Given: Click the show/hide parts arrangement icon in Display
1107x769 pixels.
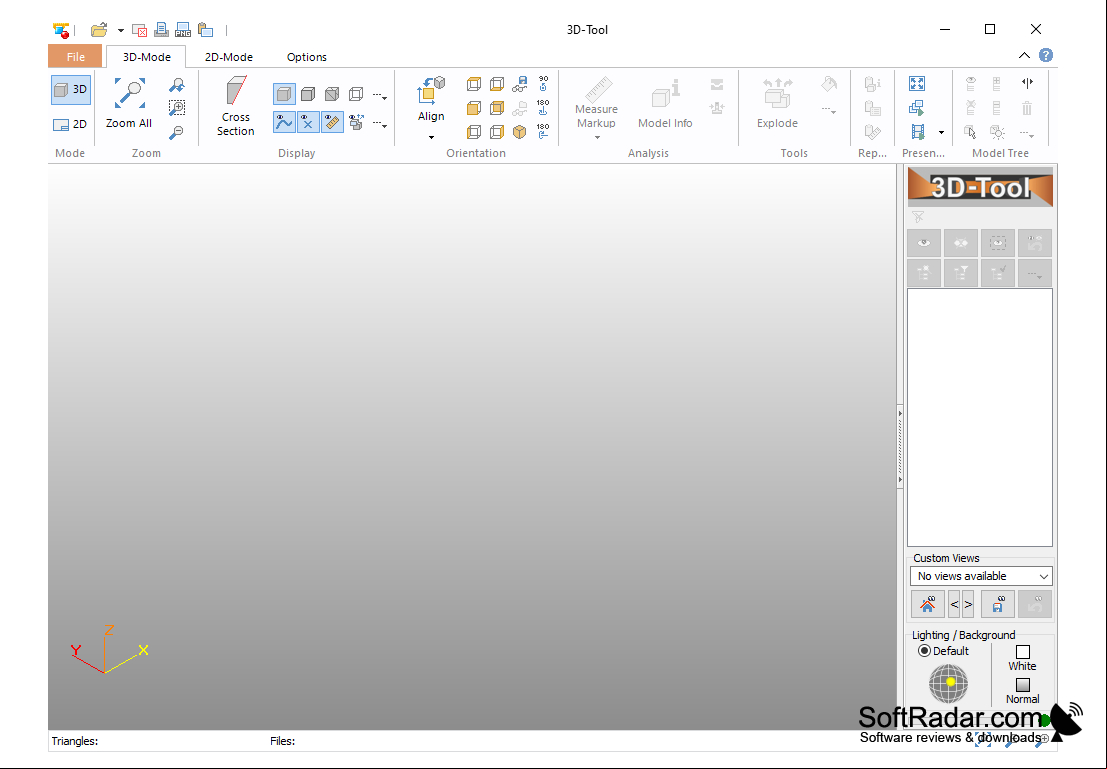Looking at the screenshot, I should click(356, 122).
